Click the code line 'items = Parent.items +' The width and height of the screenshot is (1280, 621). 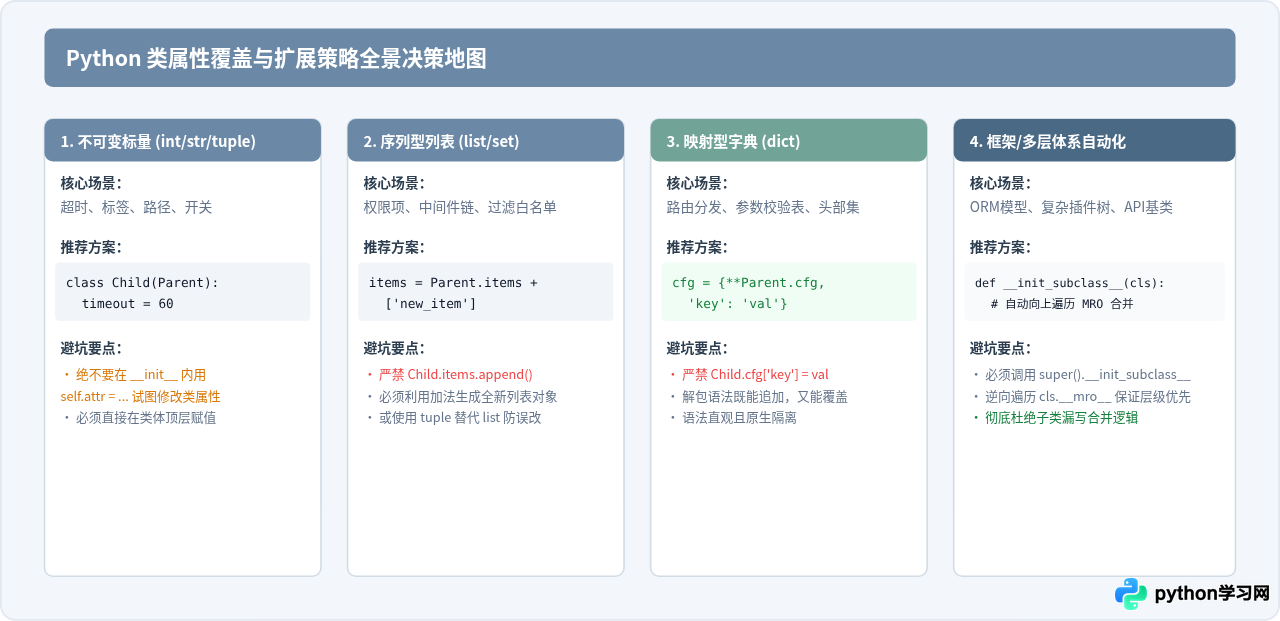point(453,282)
